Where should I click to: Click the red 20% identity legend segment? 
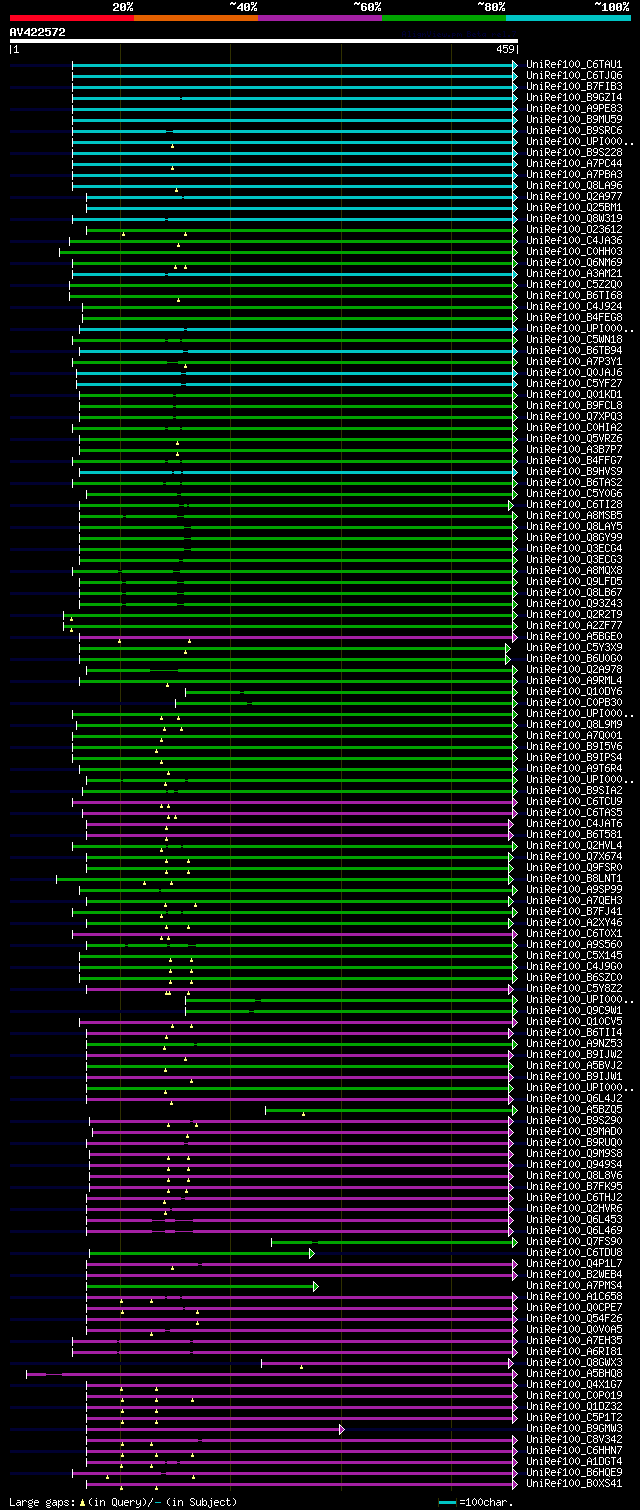click(x=72, y=18)
